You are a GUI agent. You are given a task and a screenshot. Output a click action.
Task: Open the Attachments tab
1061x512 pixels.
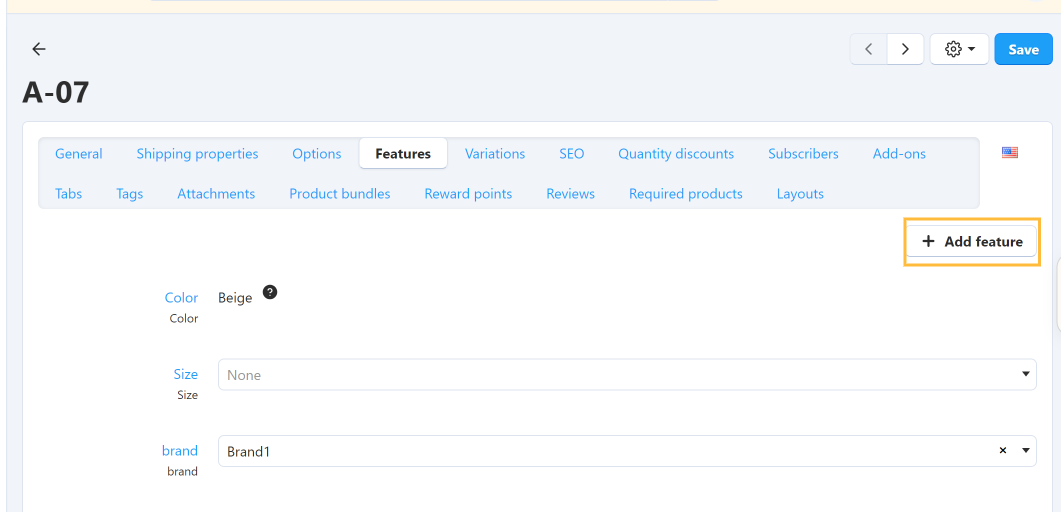pyautogui.click(x=216, y=193)
